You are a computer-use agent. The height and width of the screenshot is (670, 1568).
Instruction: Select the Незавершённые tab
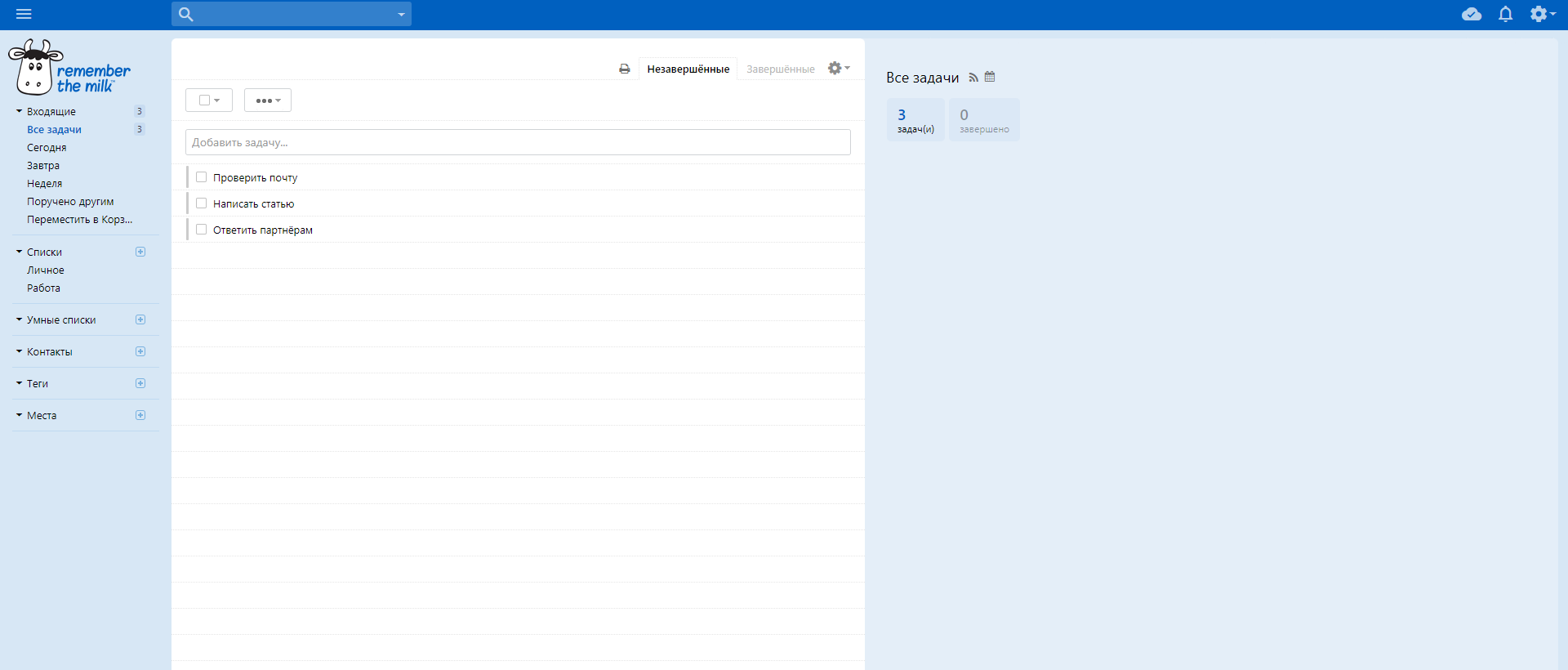tap(688, 69)
